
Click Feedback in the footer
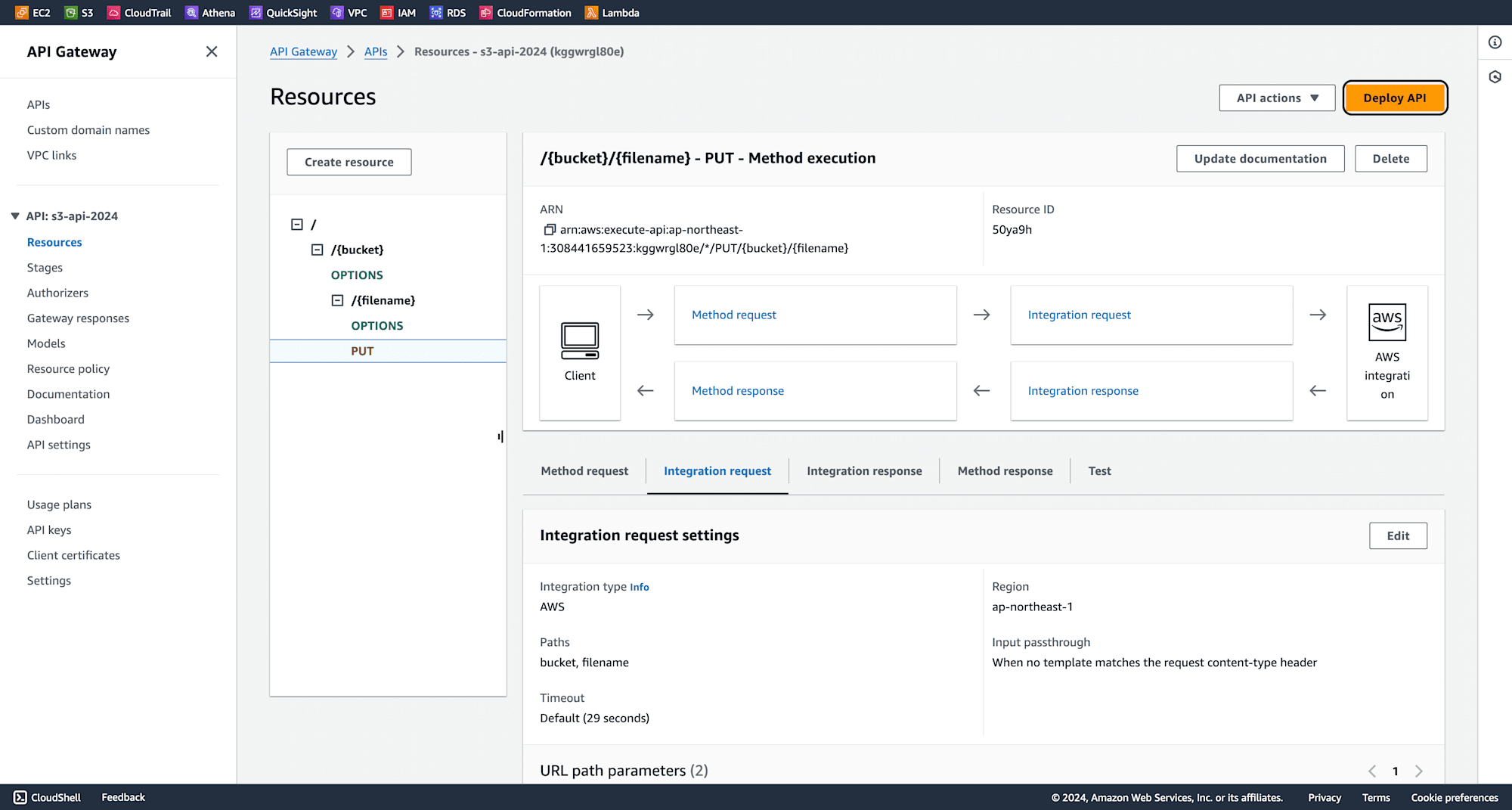[123, 797]
